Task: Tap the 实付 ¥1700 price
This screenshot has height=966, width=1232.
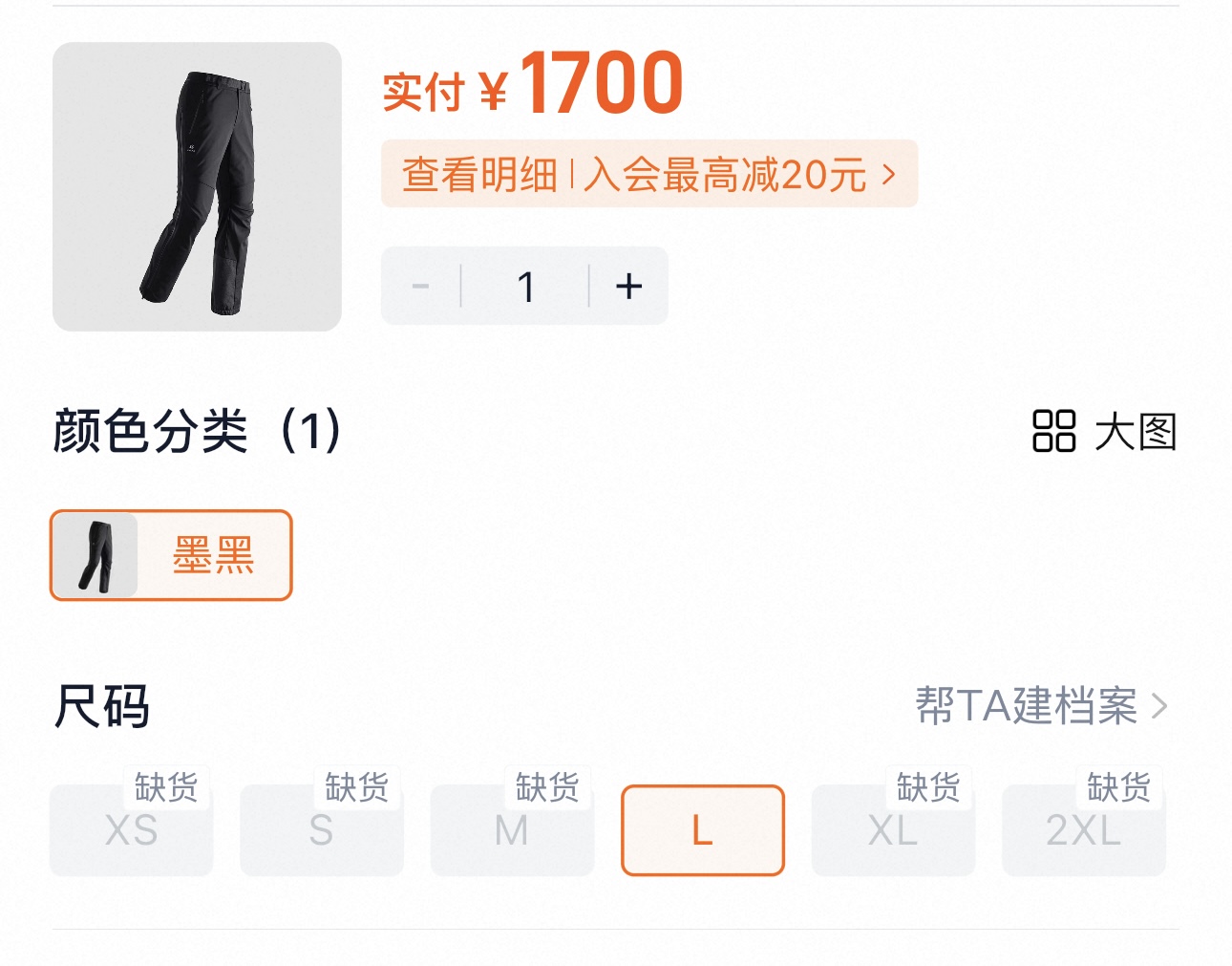Action: tap(533, 84)
